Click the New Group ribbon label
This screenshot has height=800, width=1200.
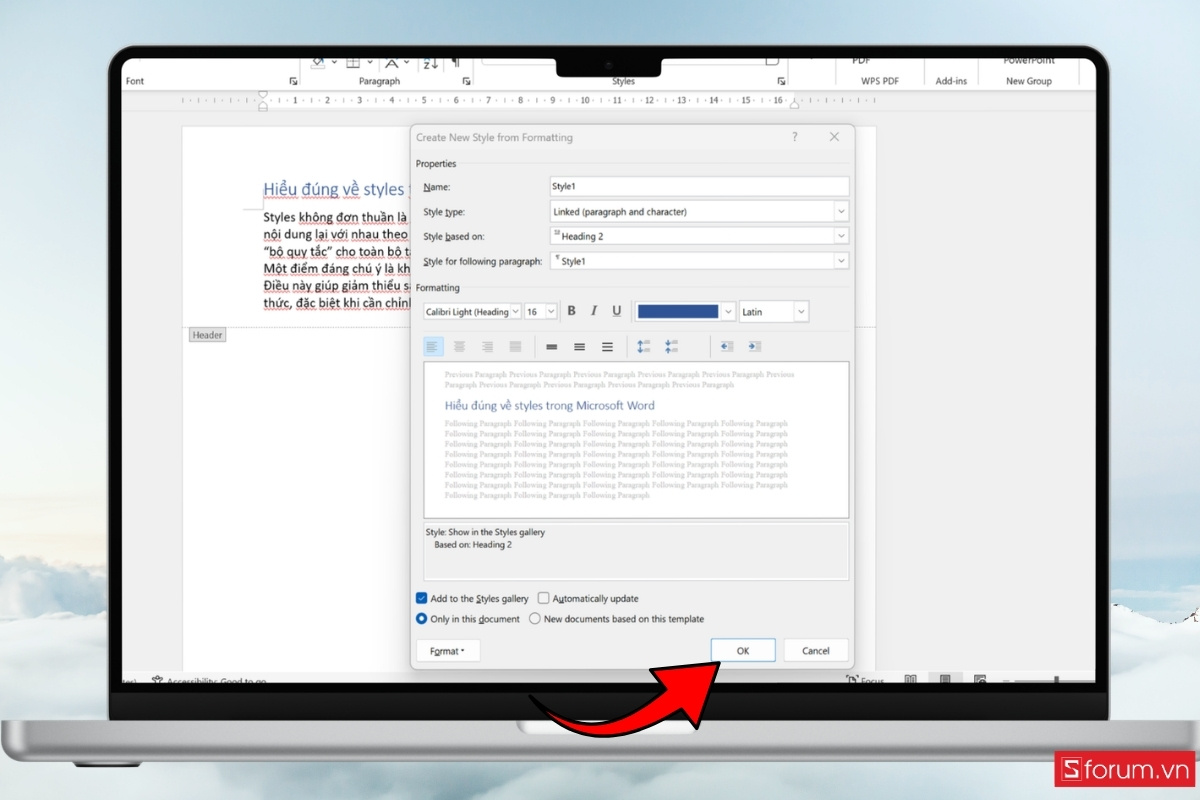click(1029, 81)
